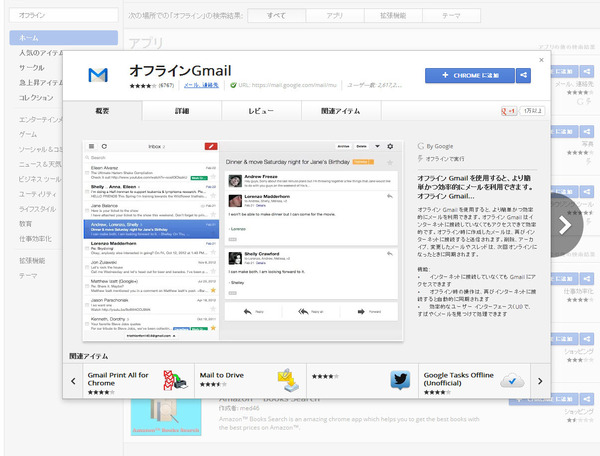Open the レビュー tab
The width and height of the screenshot is (600, 456).
point(261,112)
